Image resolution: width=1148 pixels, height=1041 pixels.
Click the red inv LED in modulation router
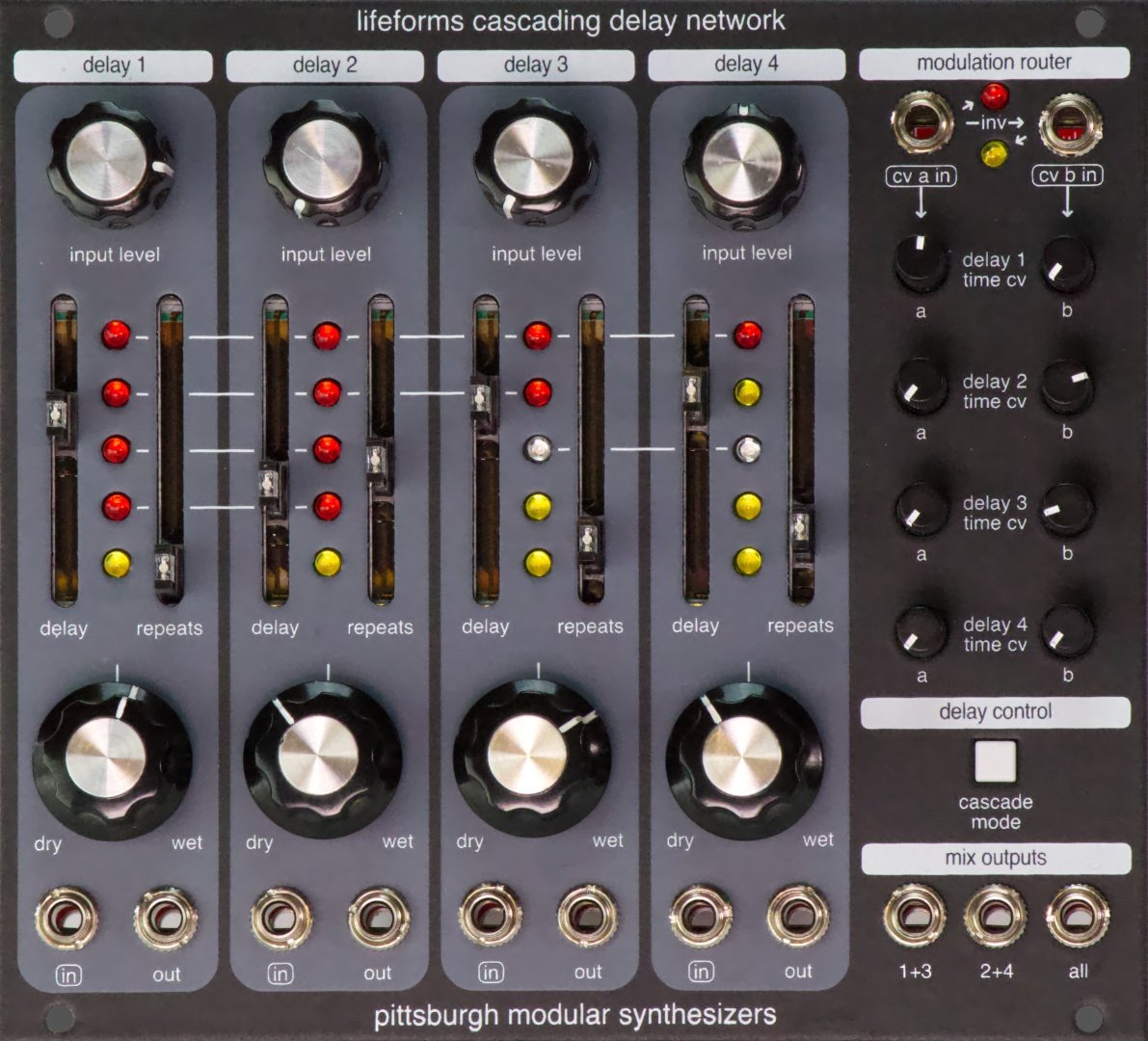click(x=994, y=95)
